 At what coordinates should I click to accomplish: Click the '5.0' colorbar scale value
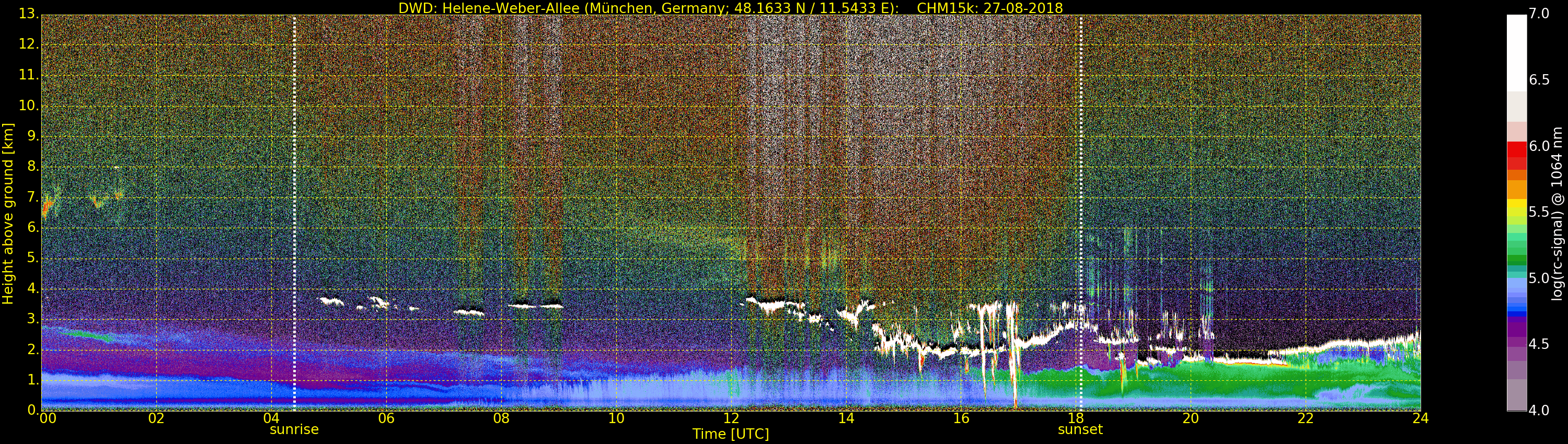point(1539,278)
